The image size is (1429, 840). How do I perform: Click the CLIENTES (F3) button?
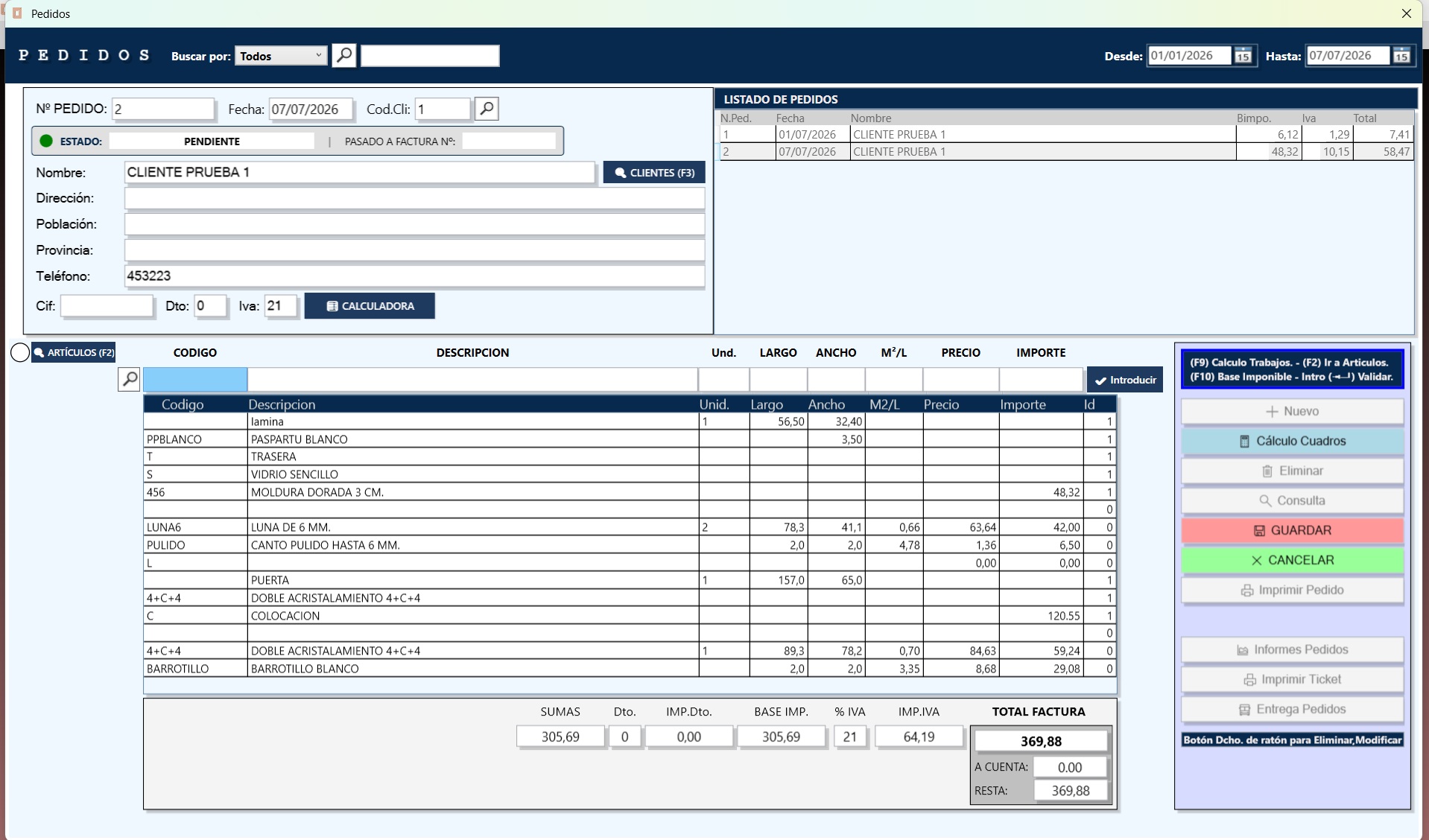pos(654,172)
